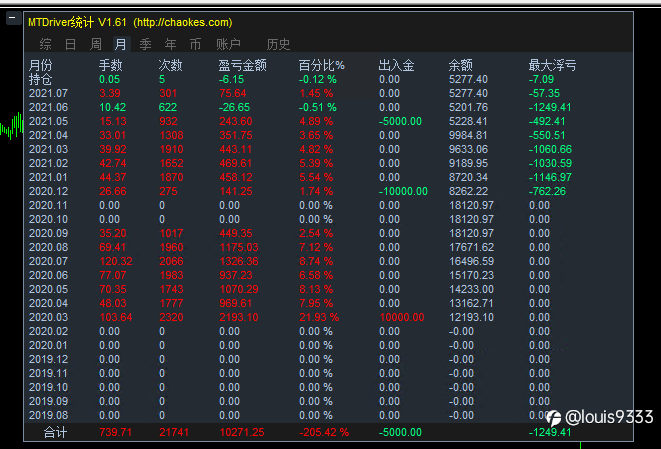Click the -10000.00 withdrawal in 2020.12 row
The width and height of the screenshot is (661, 449).
pos(403,191)
